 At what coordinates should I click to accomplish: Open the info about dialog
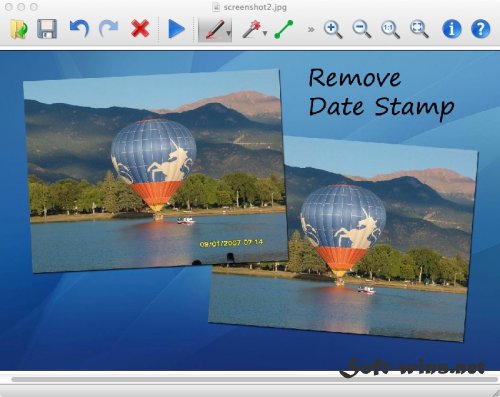click(452, 29)
